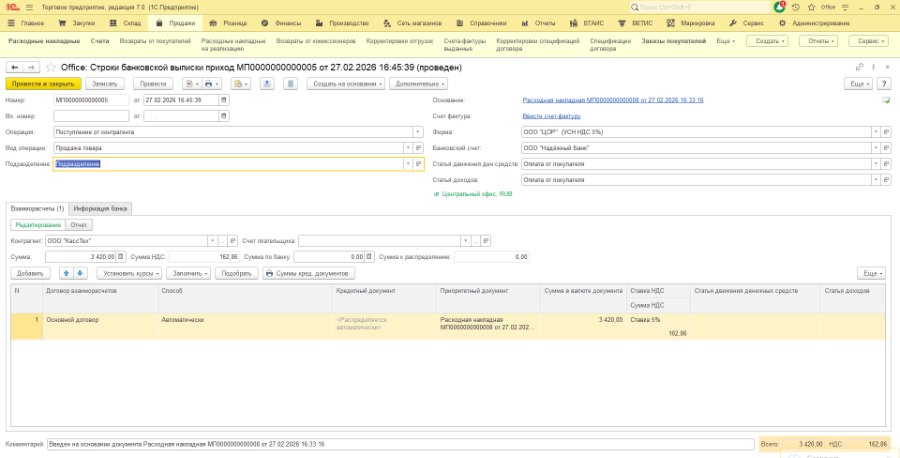Switch to the Информация банка tab
The height and width of the screenshot is (458, 900).
100,209
